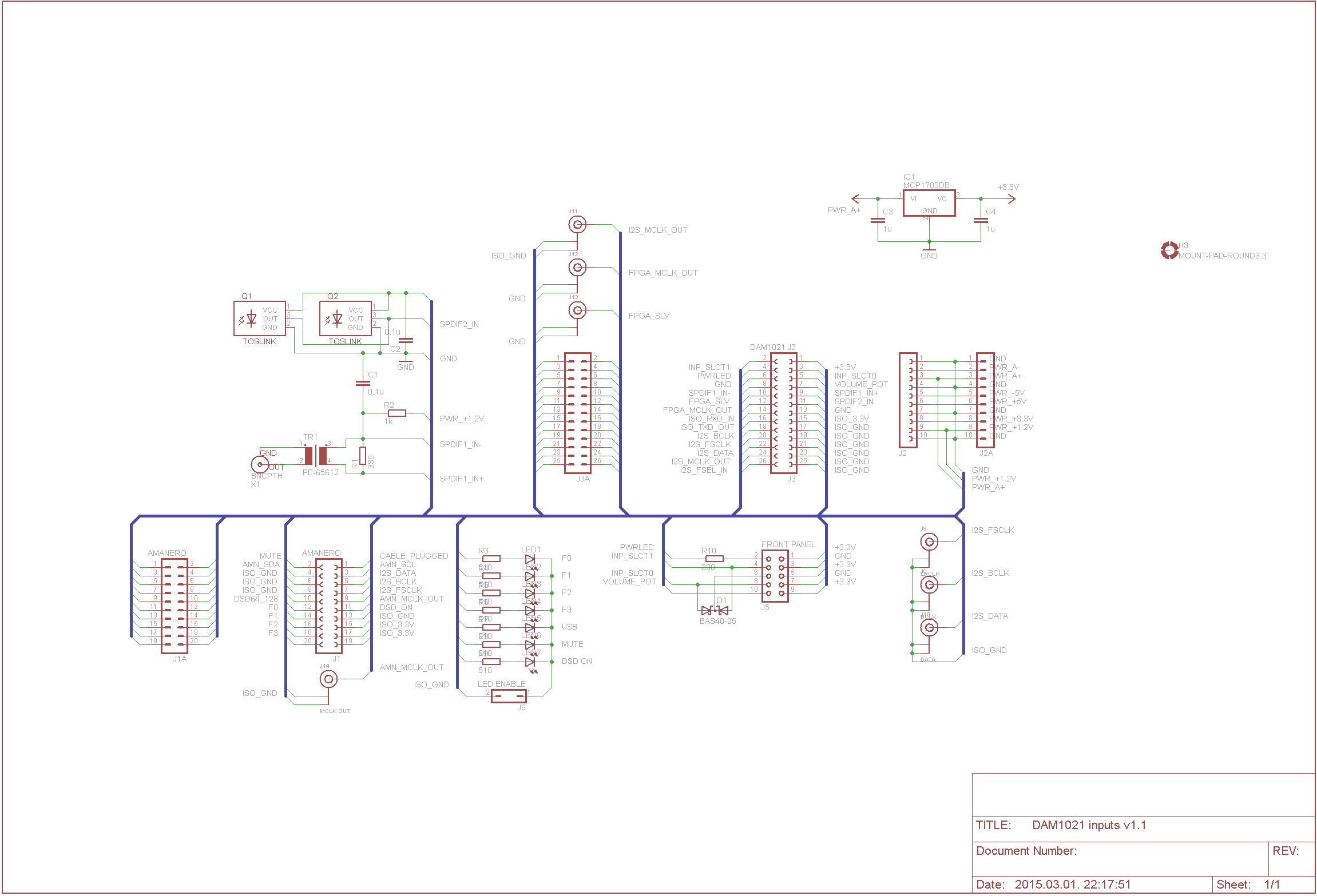
Task: Select the CABLE_PLUGGED net label
Action: coord(414,556)
